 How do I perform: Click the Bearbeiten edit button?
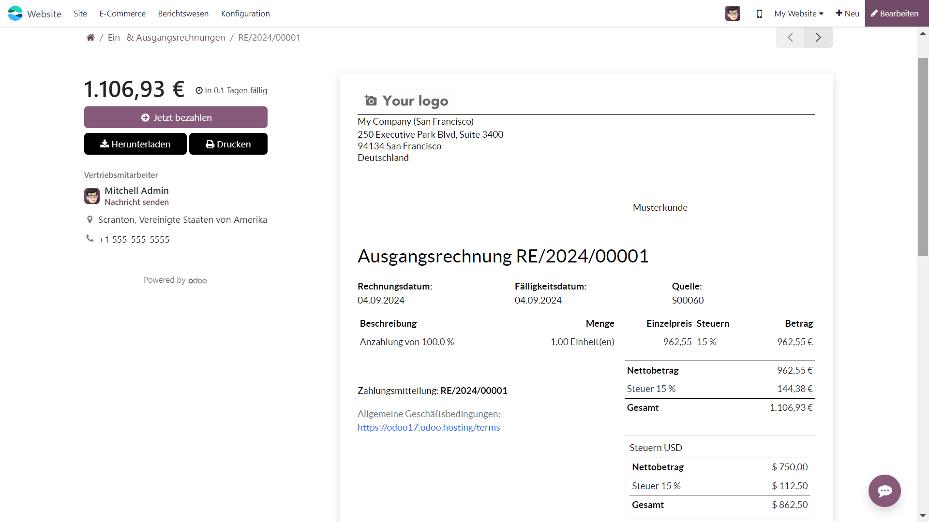pos(895,13)
